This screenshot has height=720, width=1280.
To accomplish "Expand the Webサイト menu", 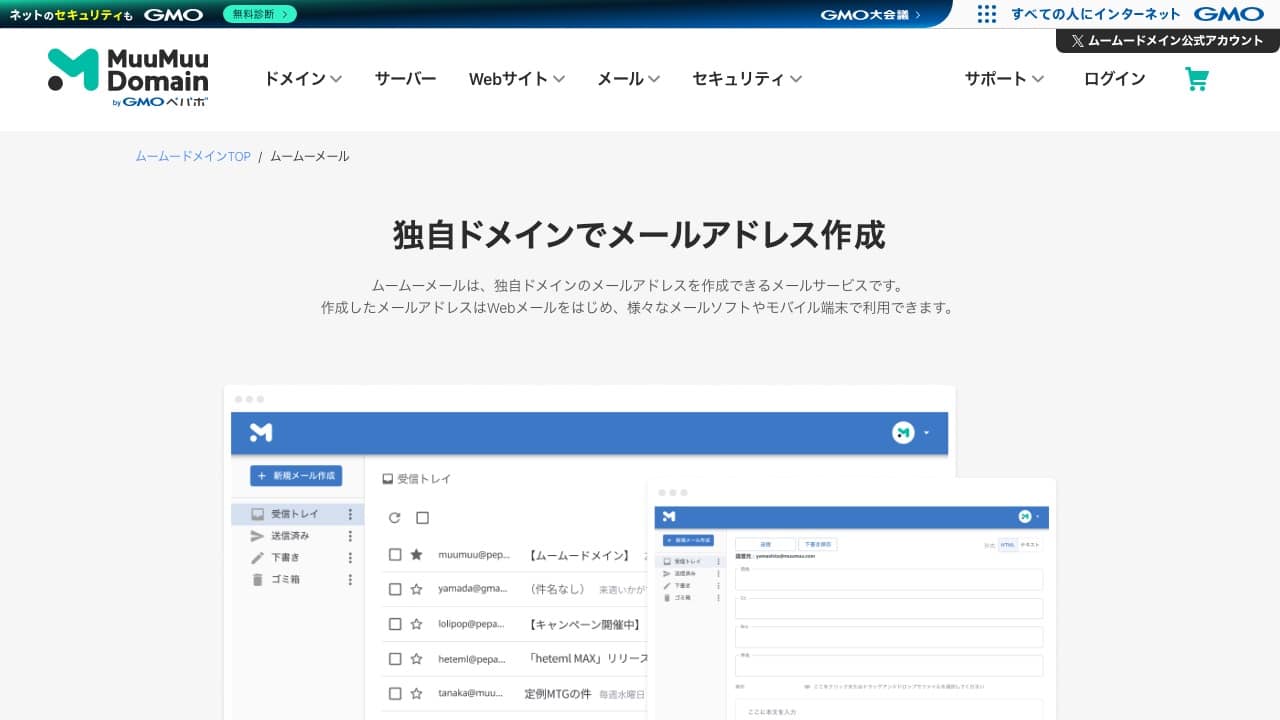I will [x=517, y=79].
